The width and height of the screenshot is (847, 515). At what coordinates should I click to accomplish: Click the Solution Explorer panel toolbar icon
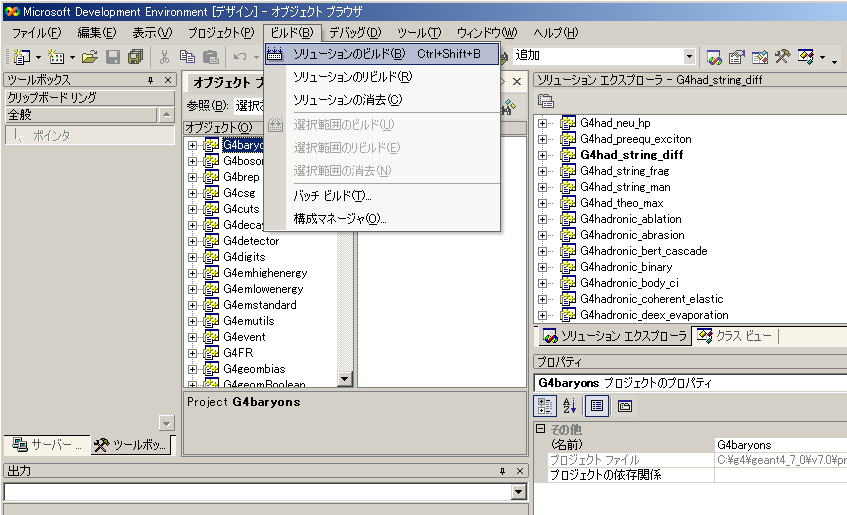[x=546, y=101]
